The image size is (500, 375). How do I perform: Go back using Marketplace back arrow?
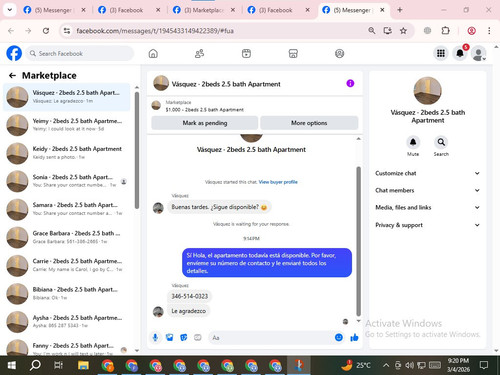point(12,76)
